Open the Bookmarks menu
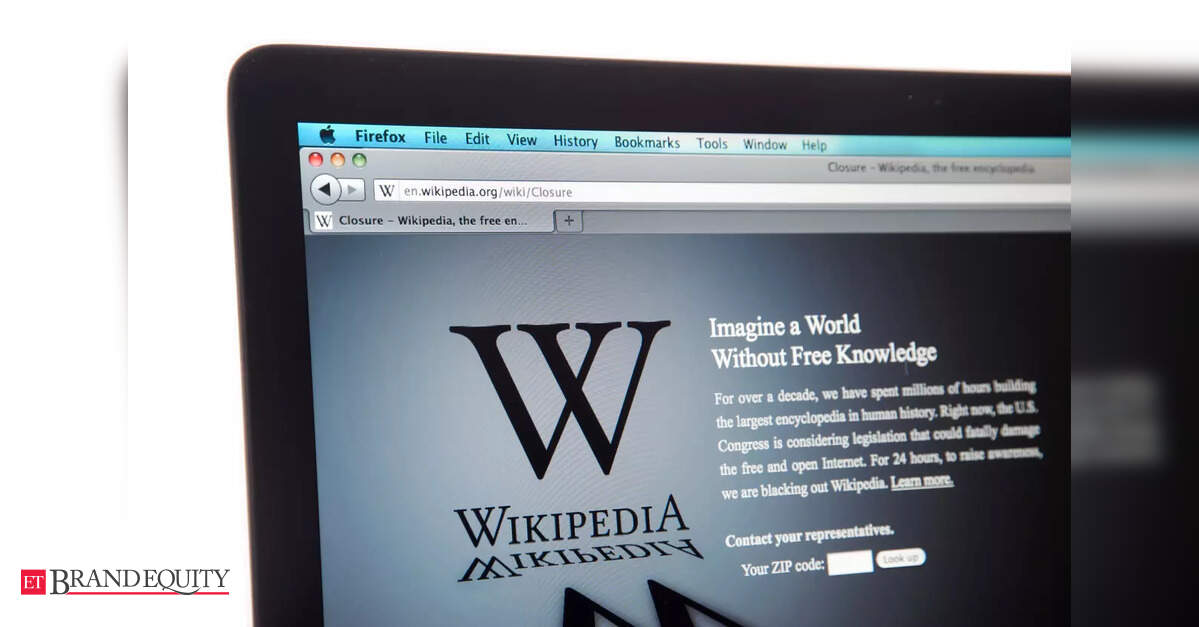This screenshot has width=1199, height=627. tap(646, 143)
